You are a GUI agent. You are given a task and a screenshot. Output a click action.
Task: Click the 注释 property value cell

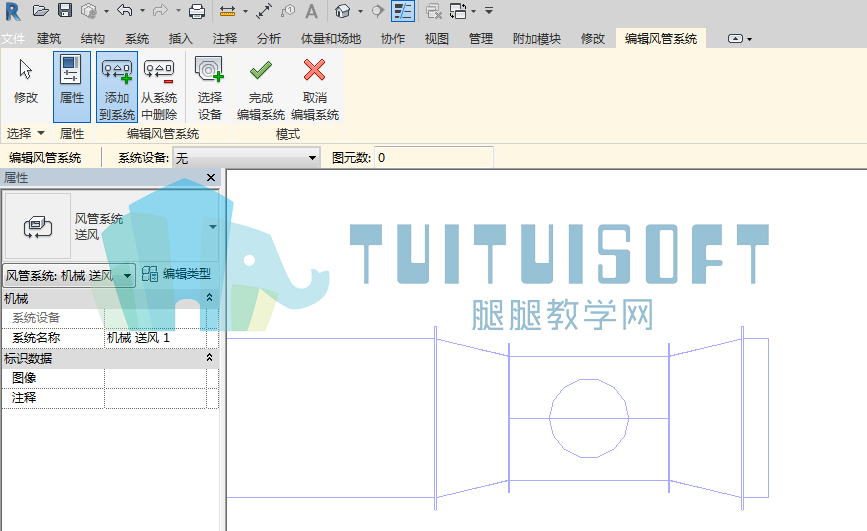point(155,398)
